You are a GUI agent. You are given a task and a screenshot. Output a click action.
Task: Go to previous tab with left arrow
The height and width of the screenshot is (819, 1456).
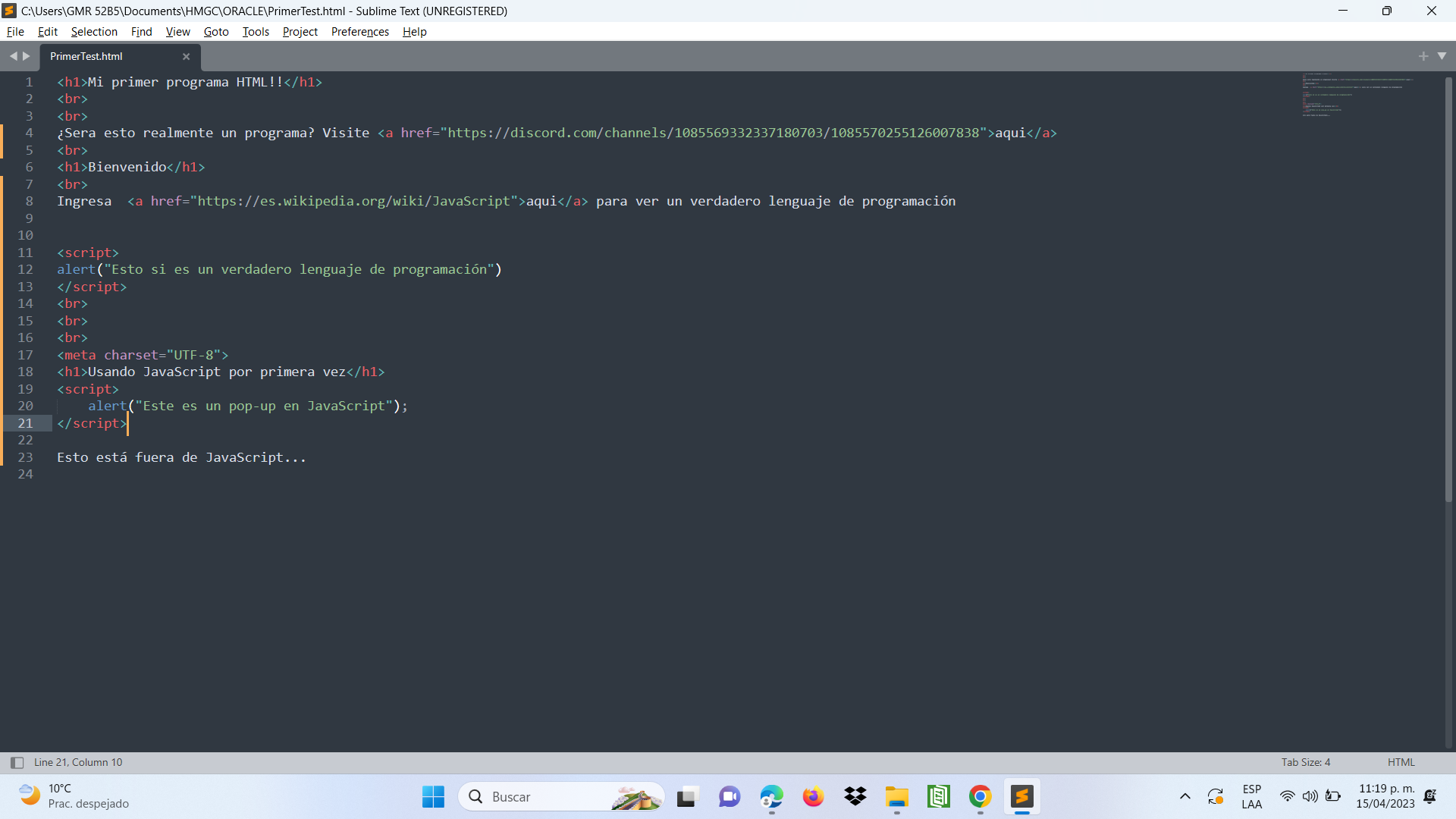(x=13, y=56)
